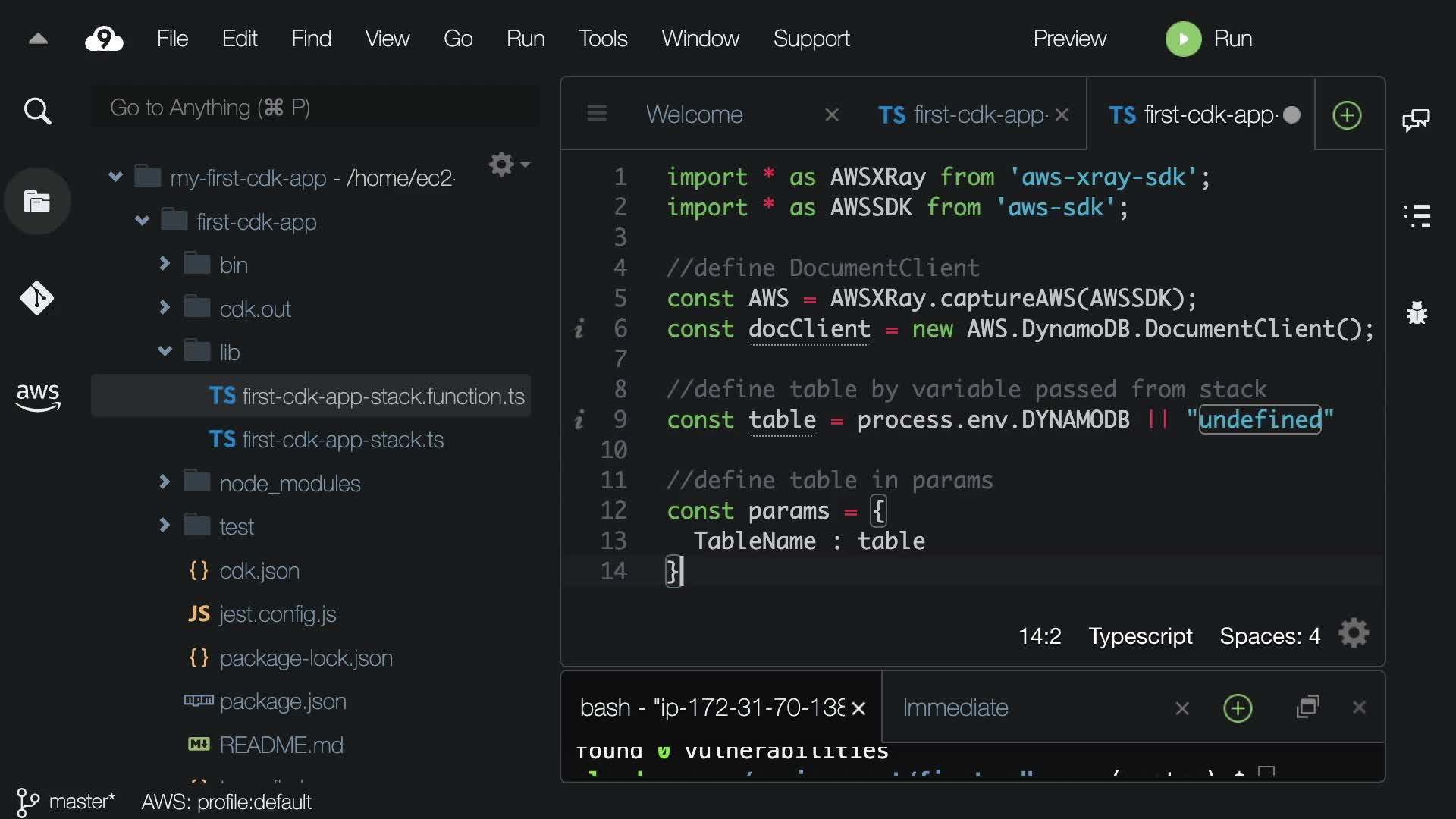Screen dimensions: 1456x819
Task: Click the Cloud9 logo icon
Action: (x=104, y=39)
